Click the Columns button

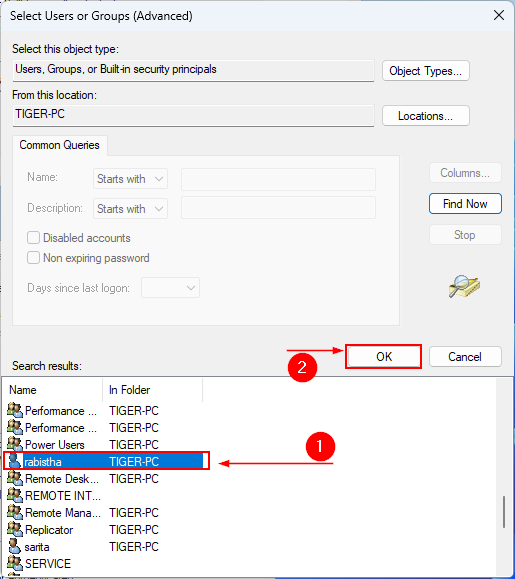click(x=465, y=172)
